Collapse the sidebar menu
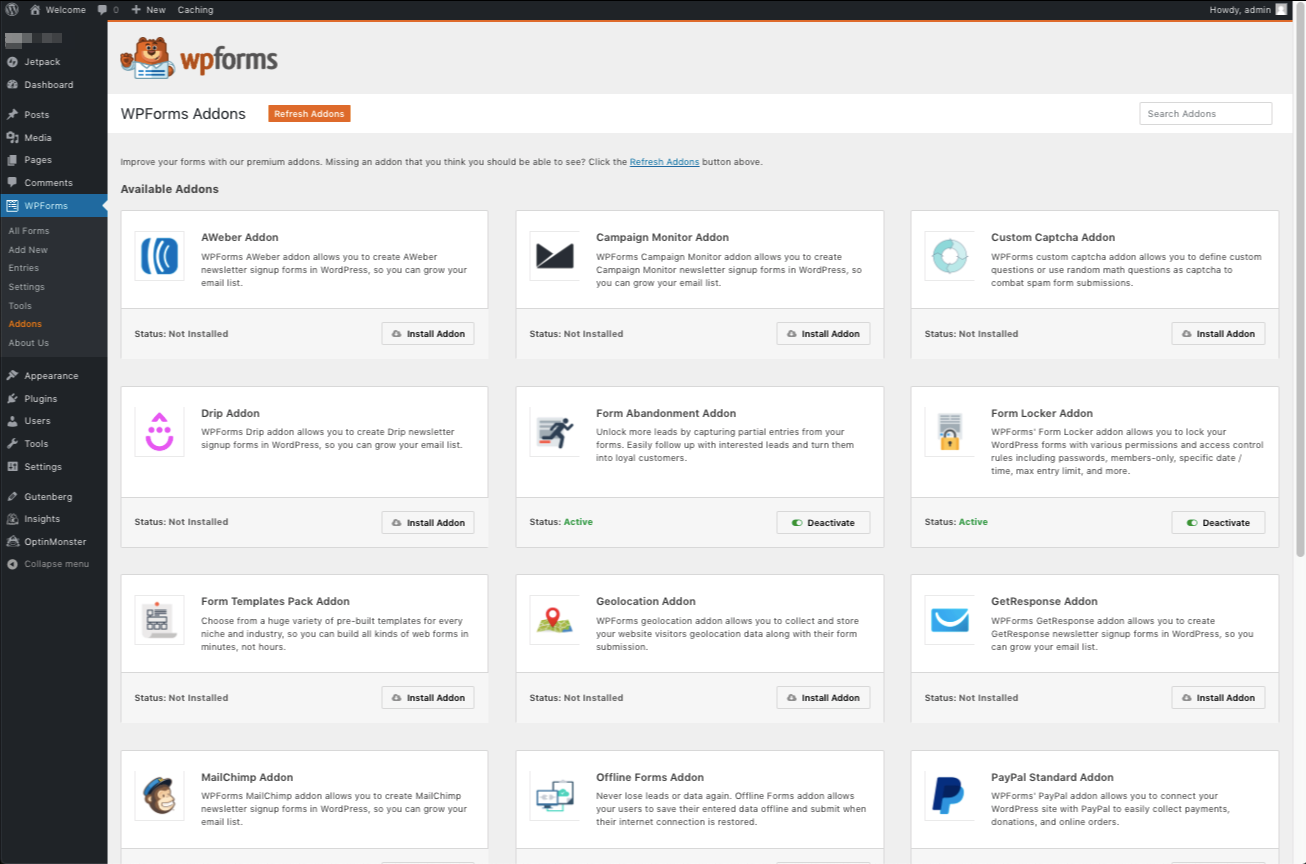The image size is (1306, 864). pos(54,564)
